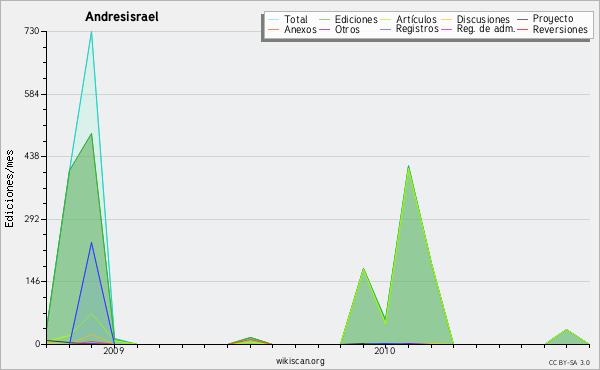
Task: Click the cyan Total peak at 730
Action: tap(91, 32)
